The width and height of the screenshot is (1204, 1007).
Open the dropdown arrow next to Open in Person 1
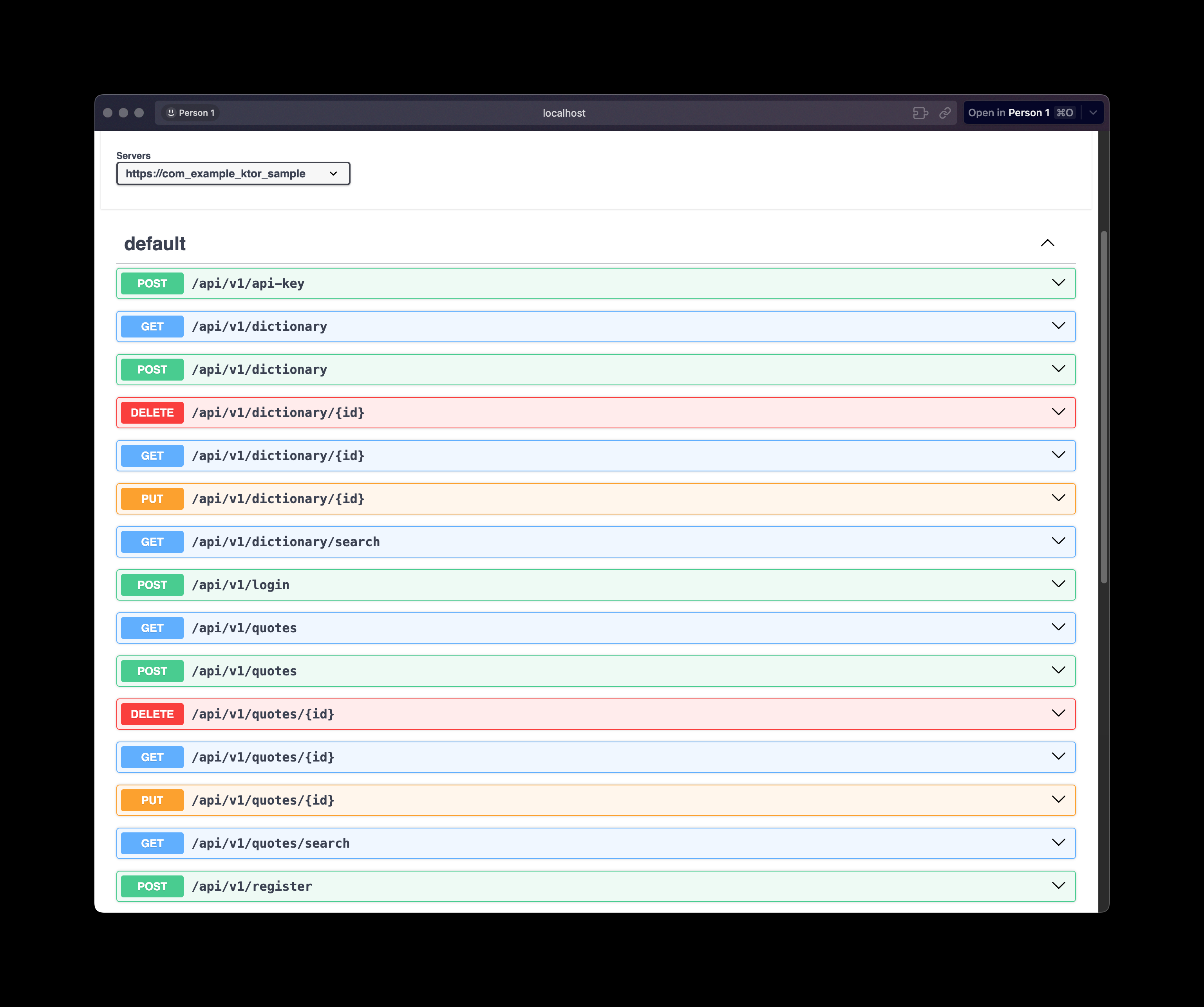pos(1093,113)
